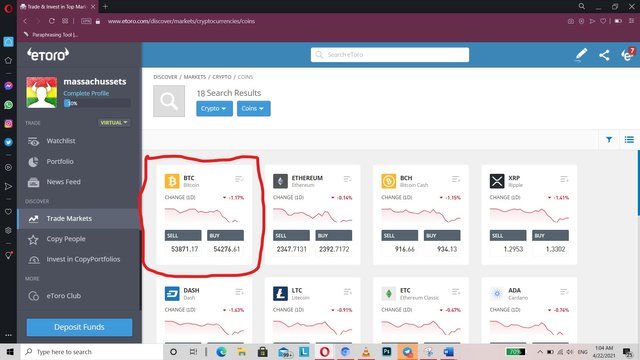Add XRP to watchlist icon
The height and width of the screenshot is (360, 640).
click(x=564, y=179)
